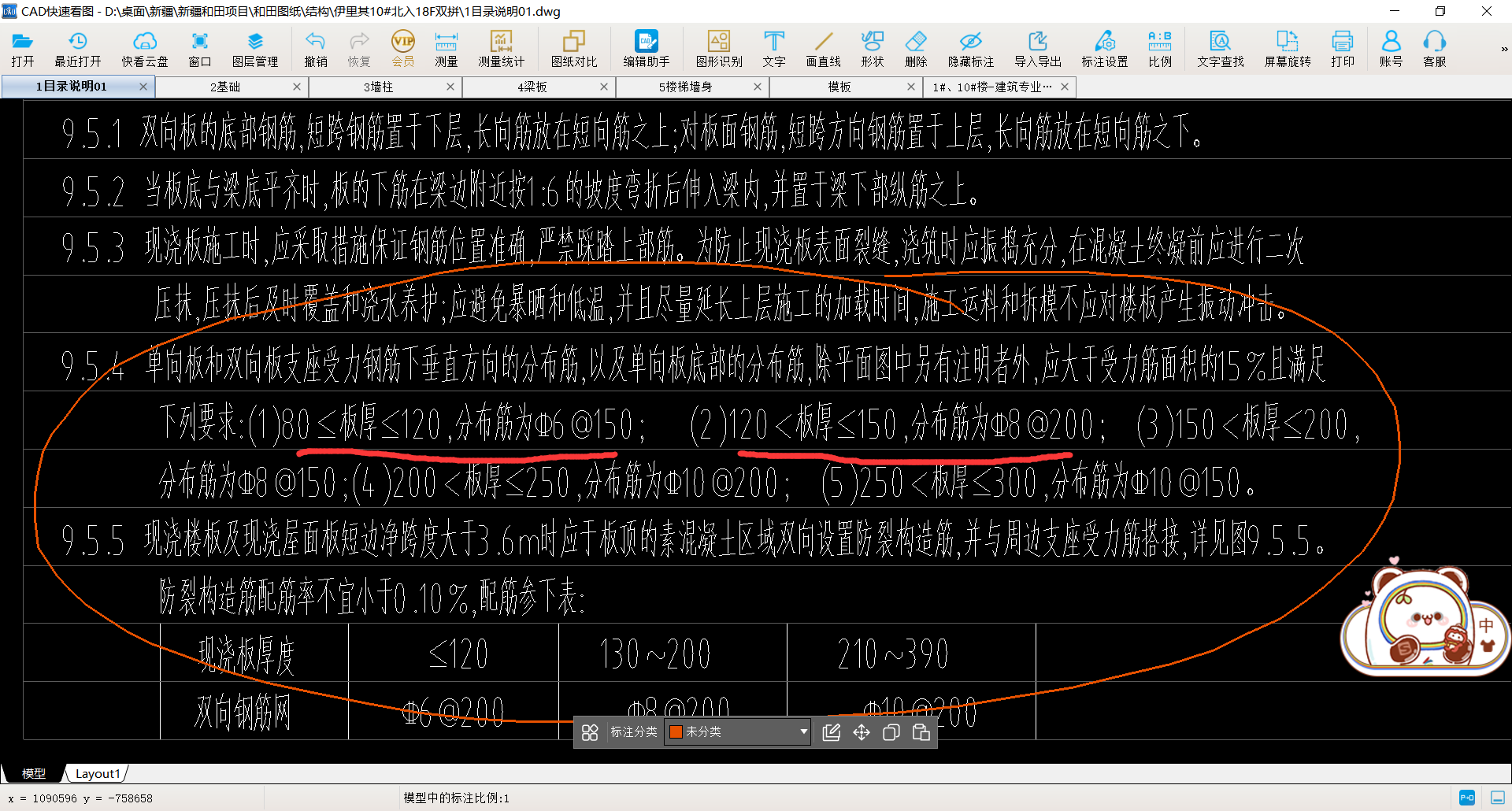Contact 客服 customer service
Screen dimensions: 1512x811
click(x=1435, y=49)
